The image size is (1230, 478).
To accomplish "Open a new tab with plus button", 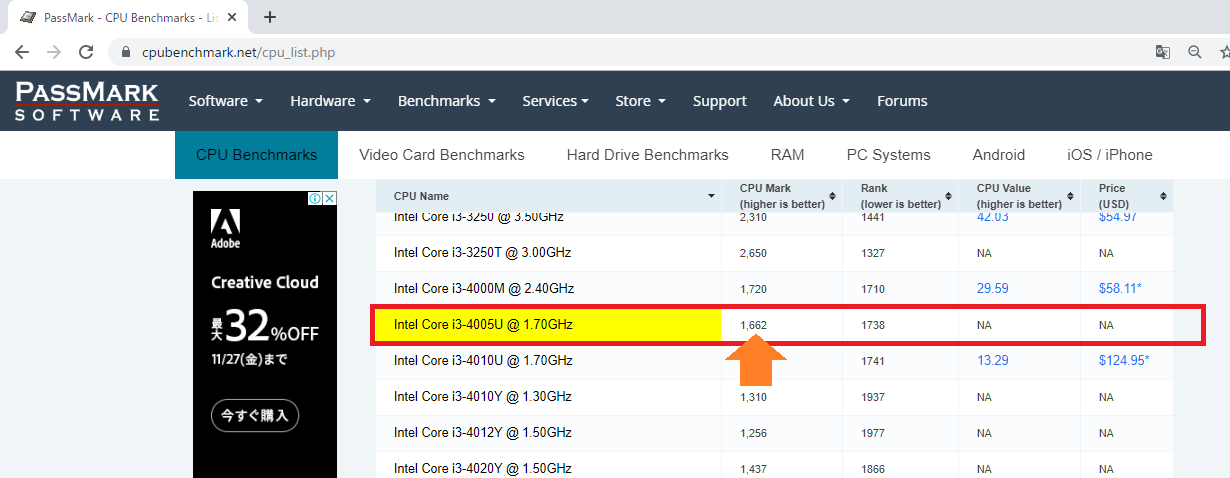I will [x=270, y=17].
